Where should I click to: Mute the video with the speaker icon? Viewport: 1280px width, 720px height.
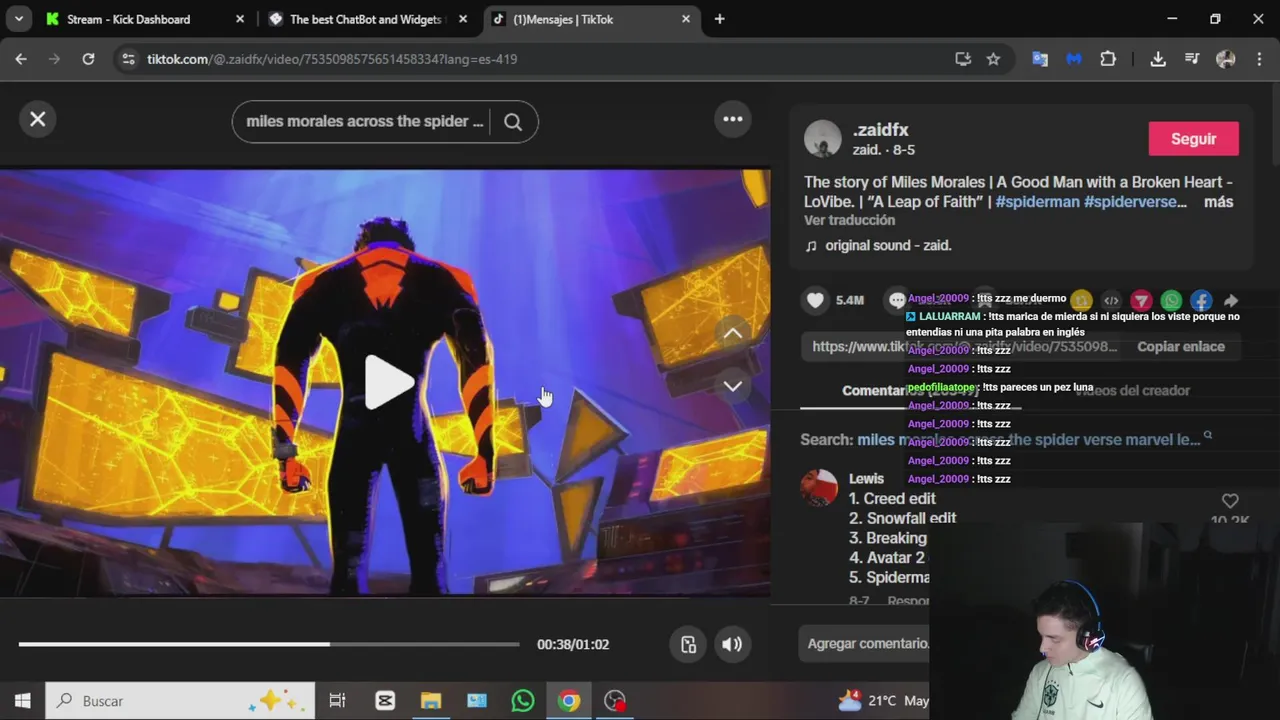(x=732, y=644)
